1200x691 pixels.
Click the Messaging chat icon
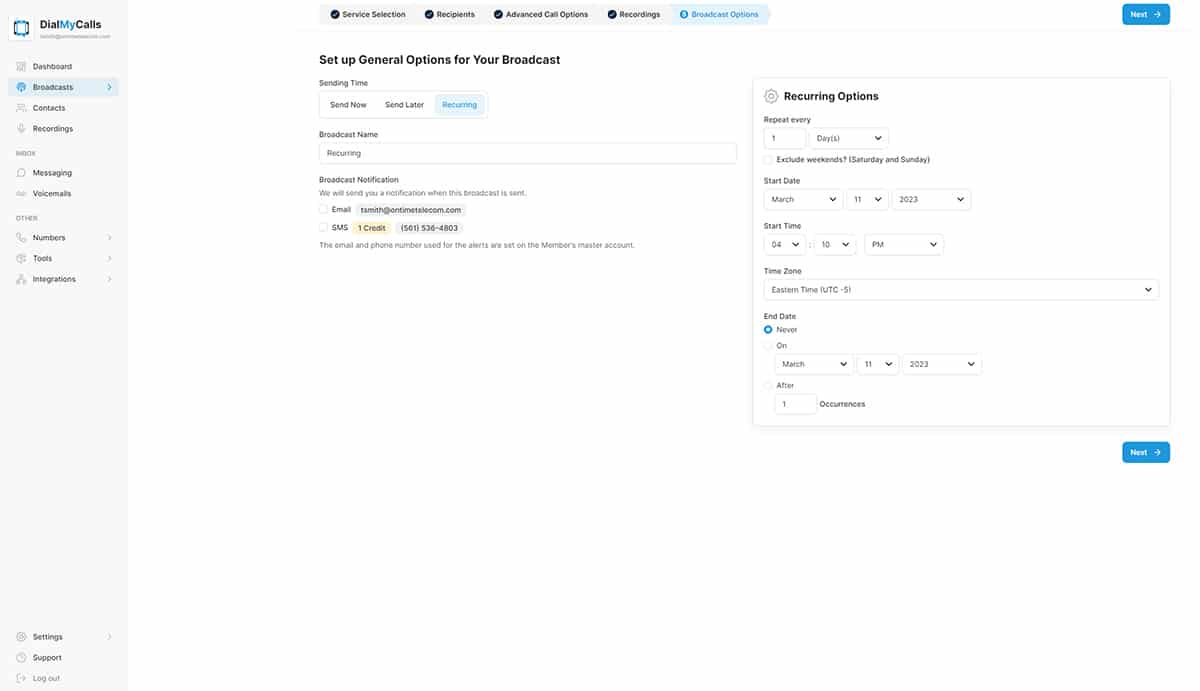pyautogui.click(x=22, y=173)
